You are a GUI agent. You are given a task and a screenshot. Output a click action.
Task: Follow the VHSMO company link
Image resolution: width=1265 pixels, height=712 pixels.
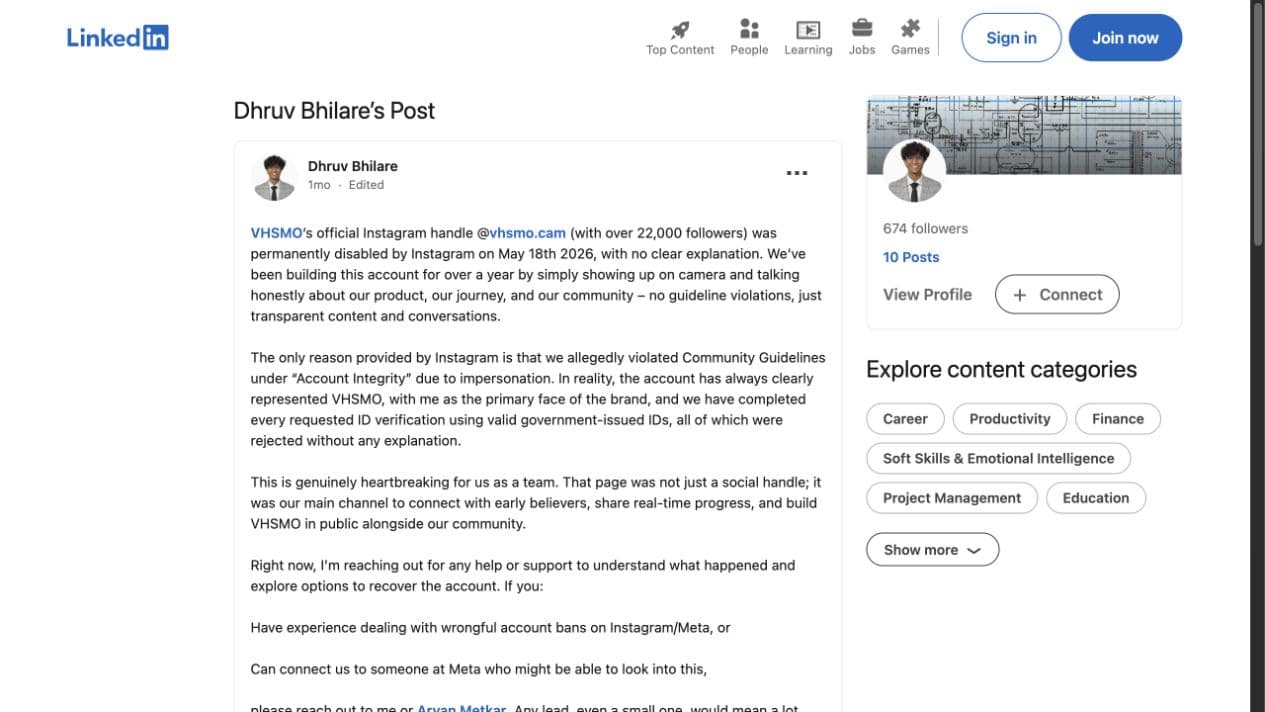[x=276, y=233]
